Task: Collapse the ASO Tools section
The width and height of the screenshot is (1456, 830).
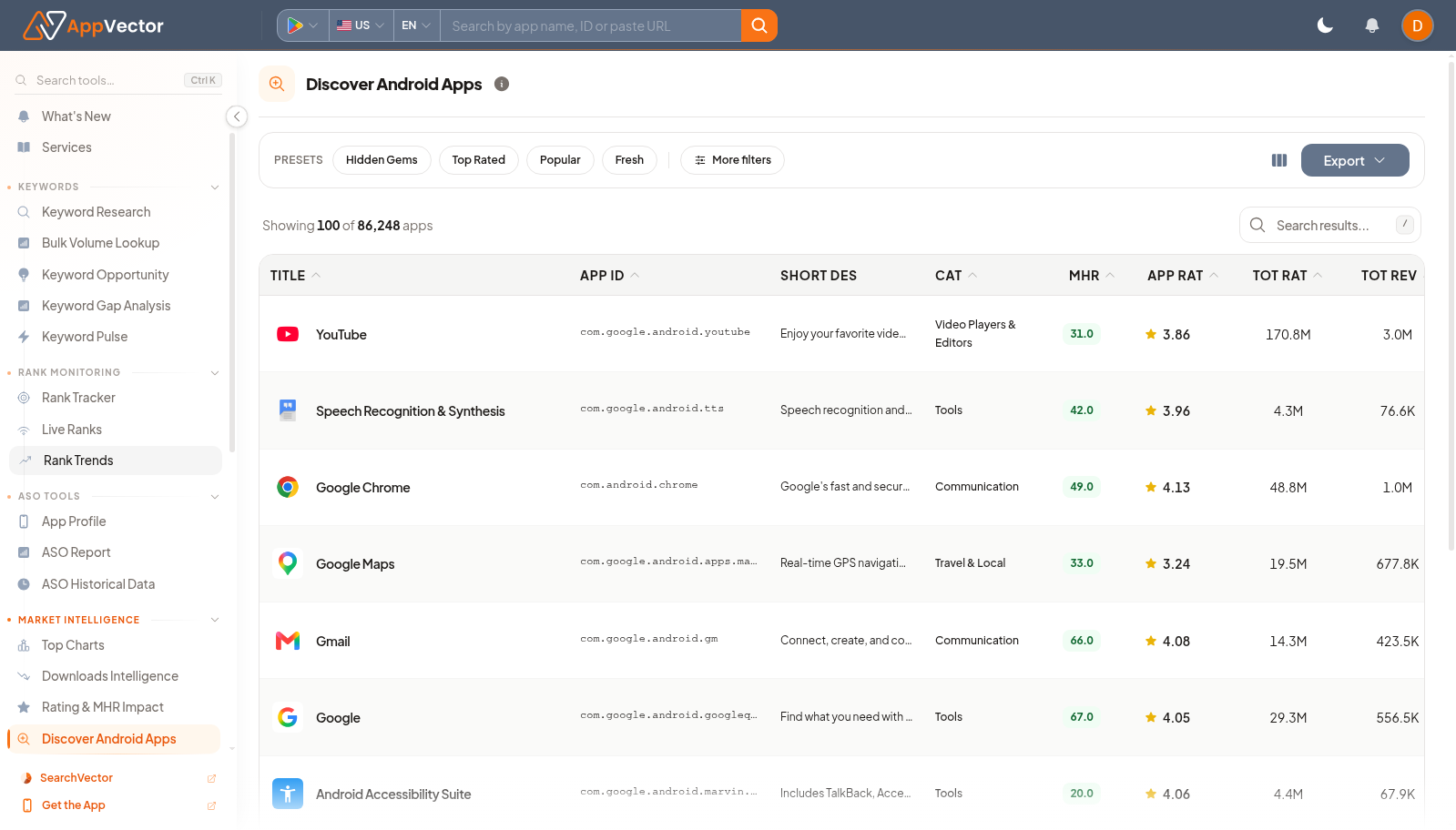Action: point(215,496)
